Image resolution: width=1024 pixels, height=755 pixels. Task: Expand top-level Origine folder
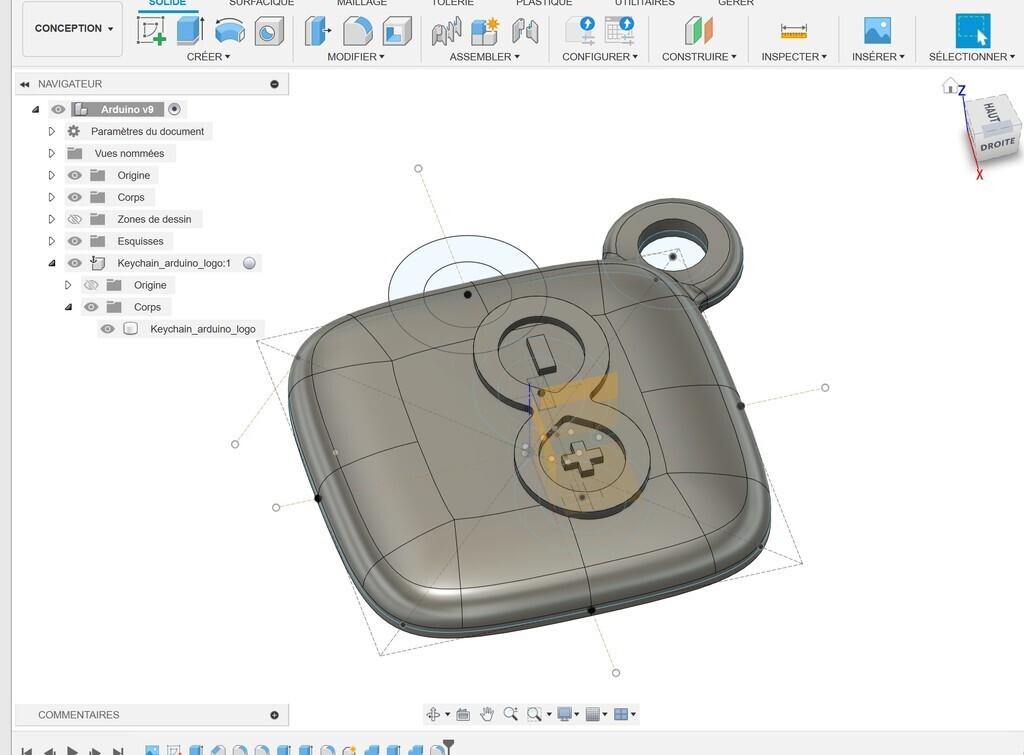[52, 175]
